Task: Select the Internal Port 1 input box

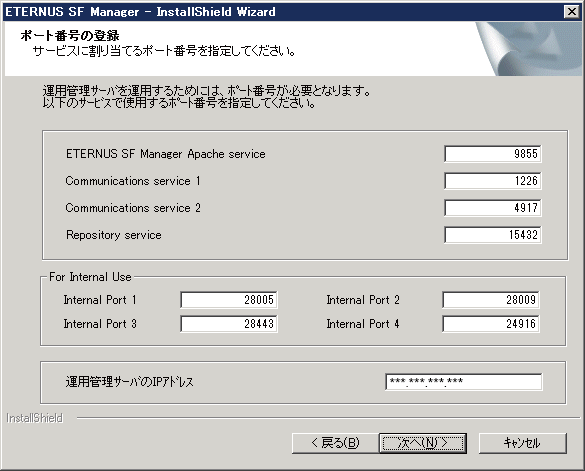Action: tap(229, 300)
